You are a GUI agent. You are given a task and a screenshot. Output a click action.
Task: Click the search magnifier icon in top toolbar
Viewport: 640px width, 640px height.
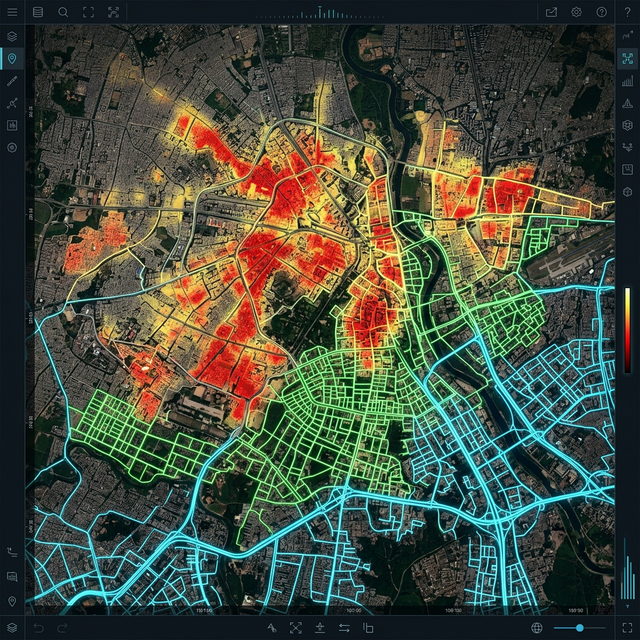63,12
